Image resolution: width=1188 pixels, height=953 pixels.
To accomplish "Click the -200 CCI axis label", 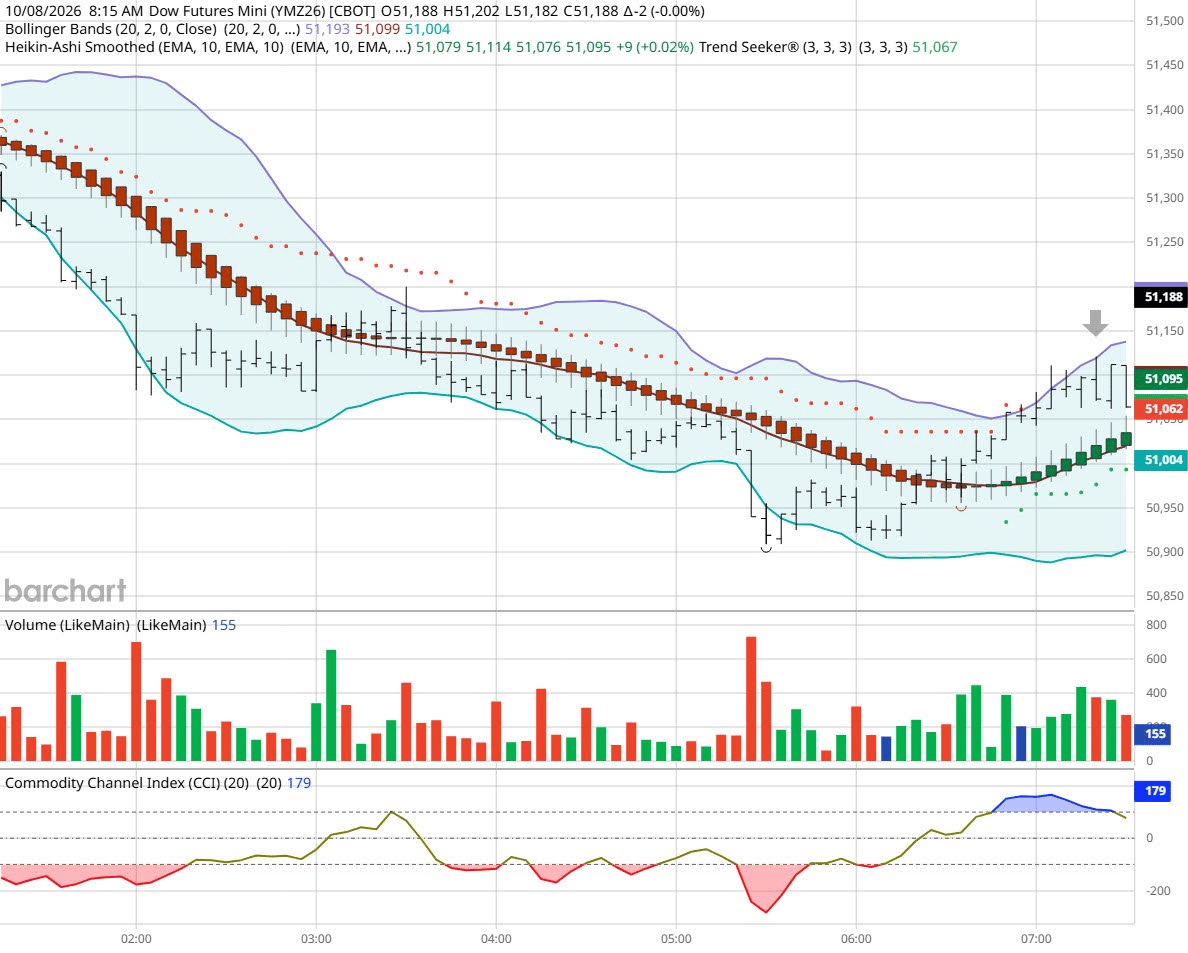I will [1158, 891].
